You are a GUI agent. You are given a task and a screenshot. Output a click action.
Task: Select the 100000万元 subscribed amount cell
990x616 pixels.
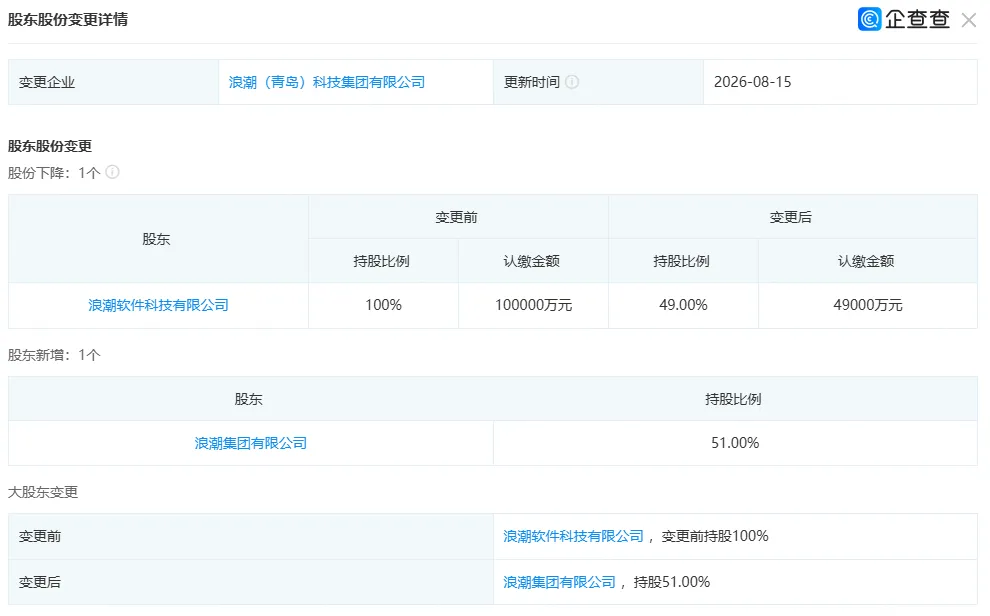pos(534,305)
